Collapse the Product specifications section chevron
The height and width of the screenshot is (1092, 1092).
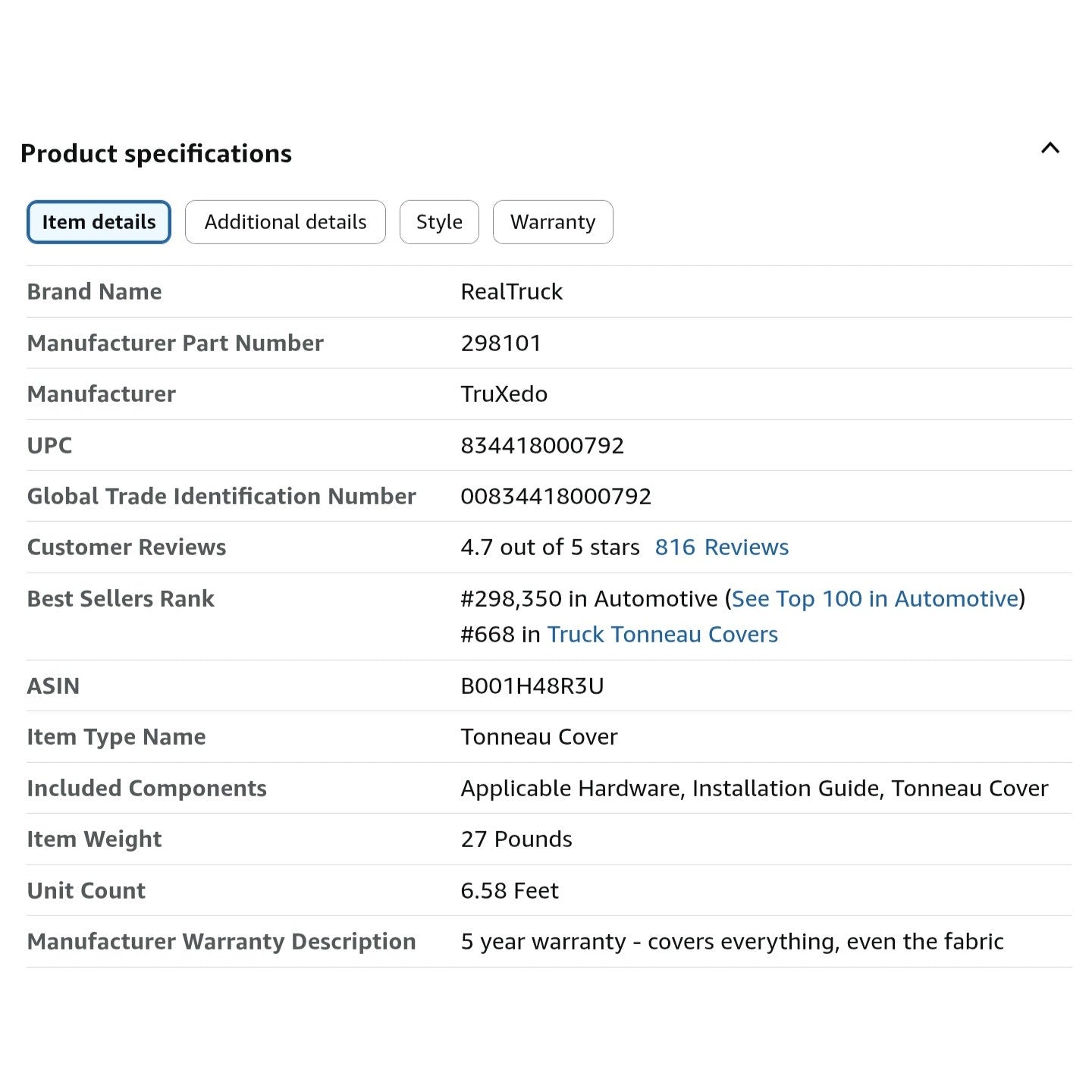point(1050,149)
